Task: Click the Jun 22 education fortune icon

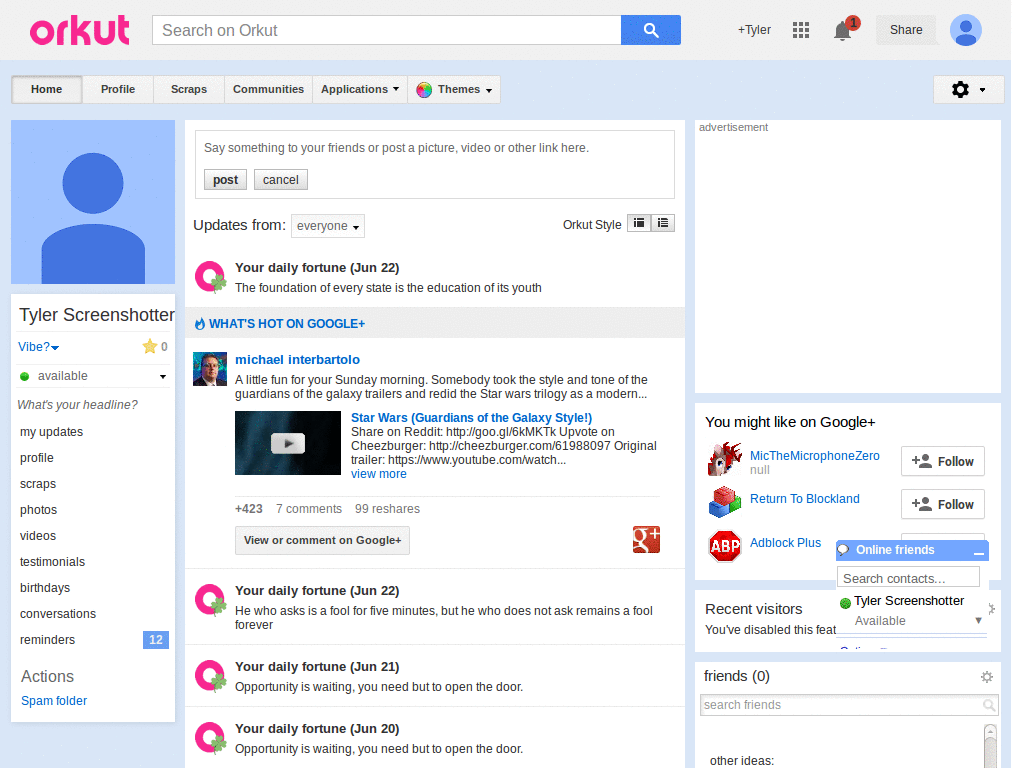Action: pos(210,277)
